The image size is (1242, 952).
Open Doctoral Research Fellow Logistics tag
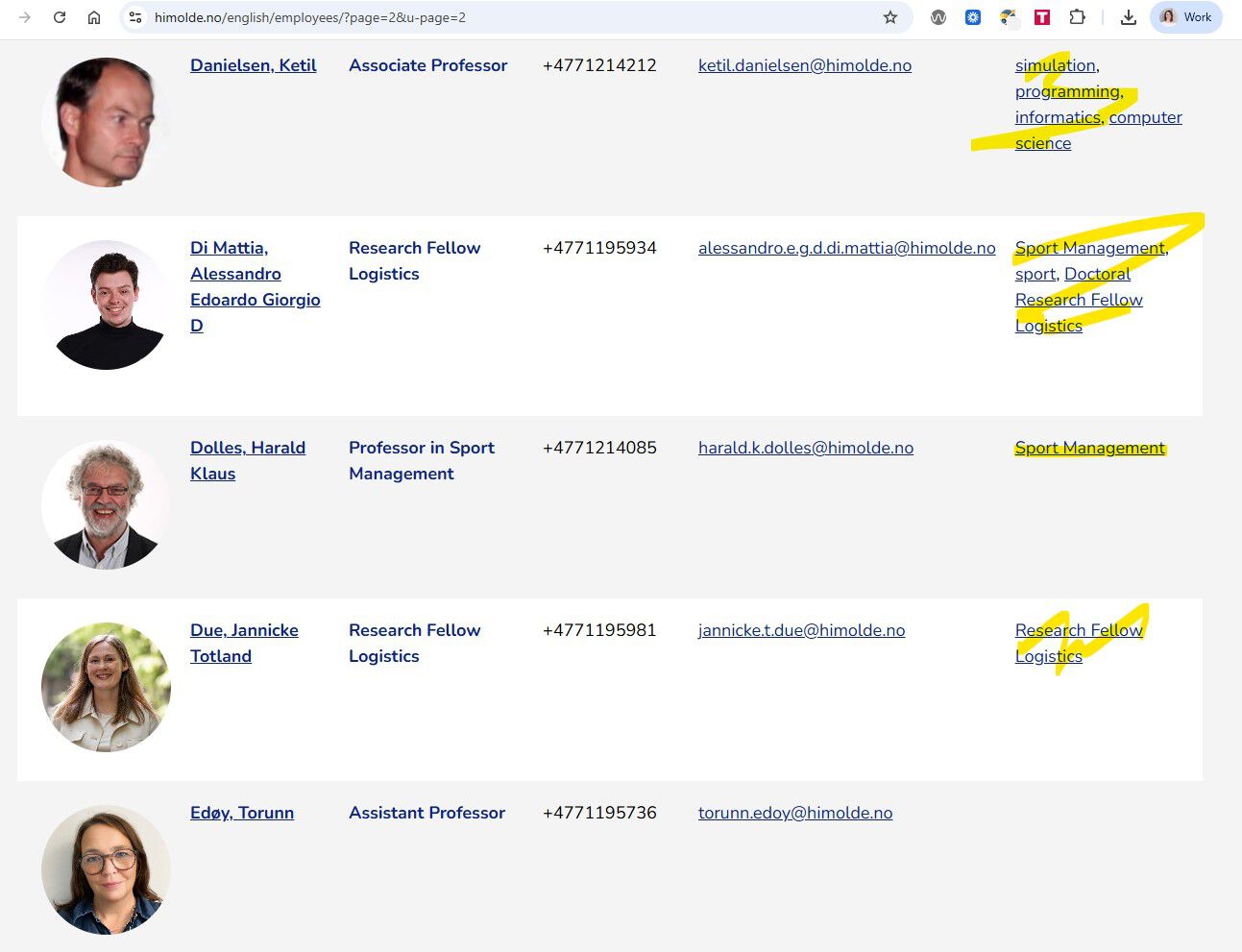(x=1079, y=300)
